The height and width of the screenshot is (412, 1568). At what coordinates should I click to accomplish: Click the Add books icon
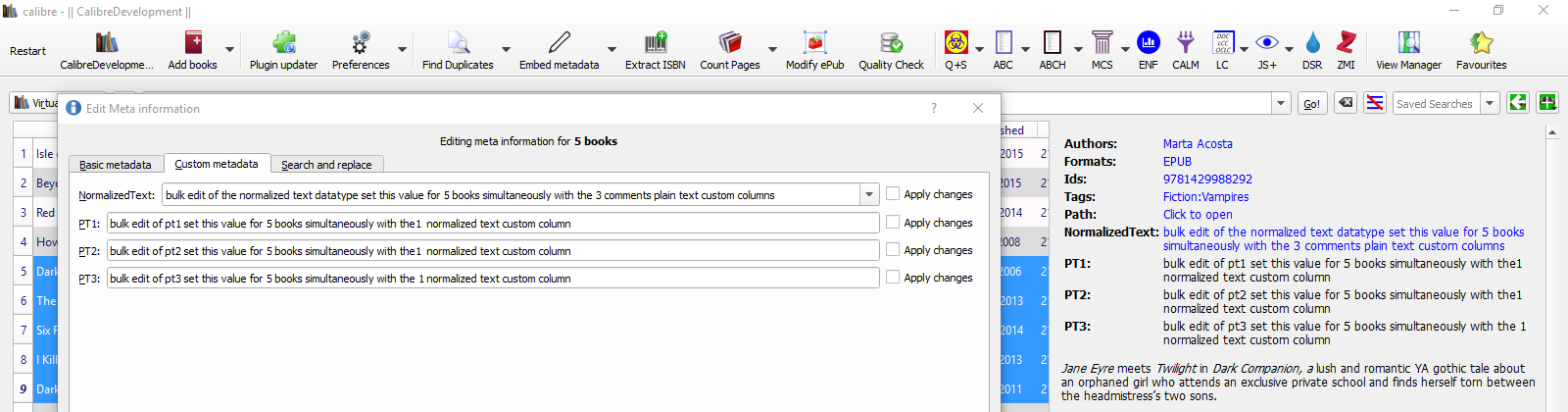coord(193,43)
